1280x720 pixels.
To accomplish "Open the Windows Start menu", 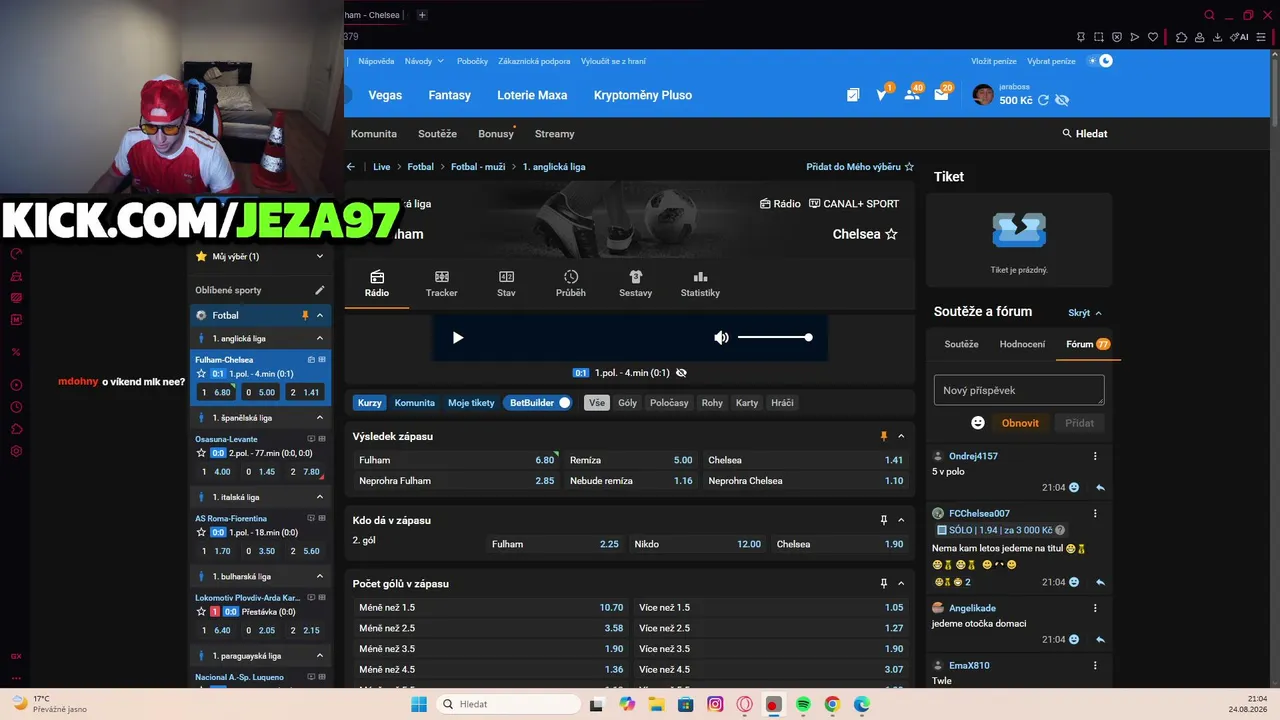I will click(419, 704).
